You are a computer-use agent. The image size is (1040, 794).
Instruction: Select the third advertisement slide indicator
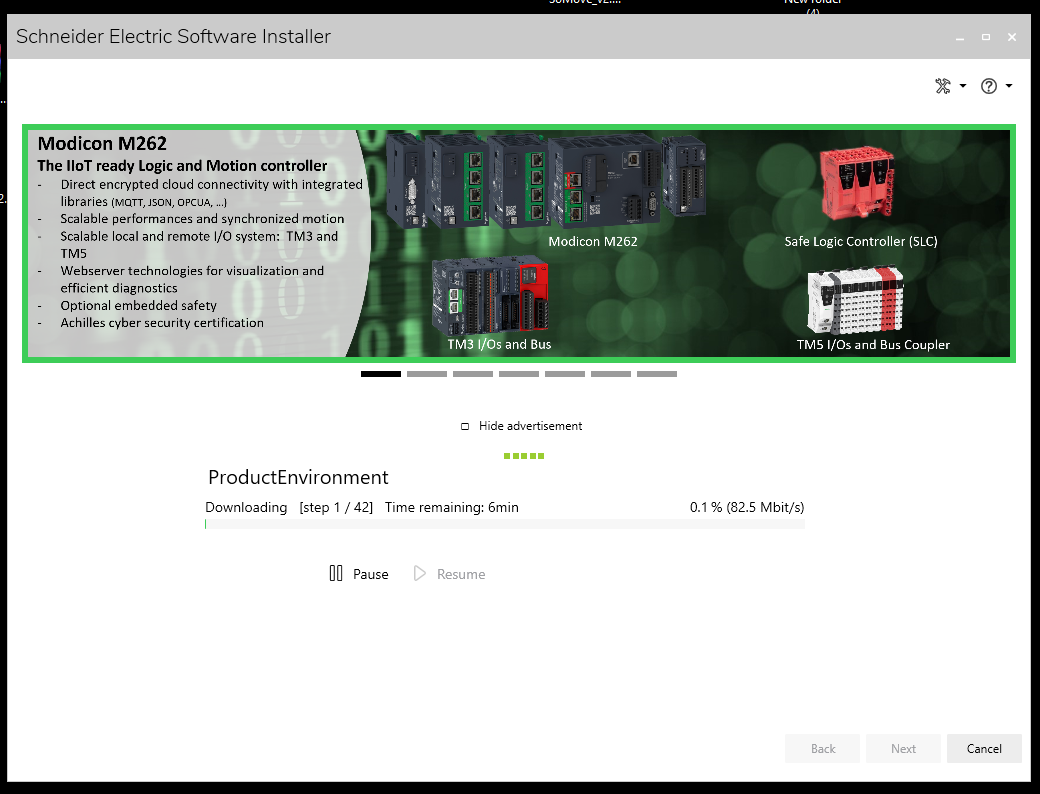tap(473, 374)
